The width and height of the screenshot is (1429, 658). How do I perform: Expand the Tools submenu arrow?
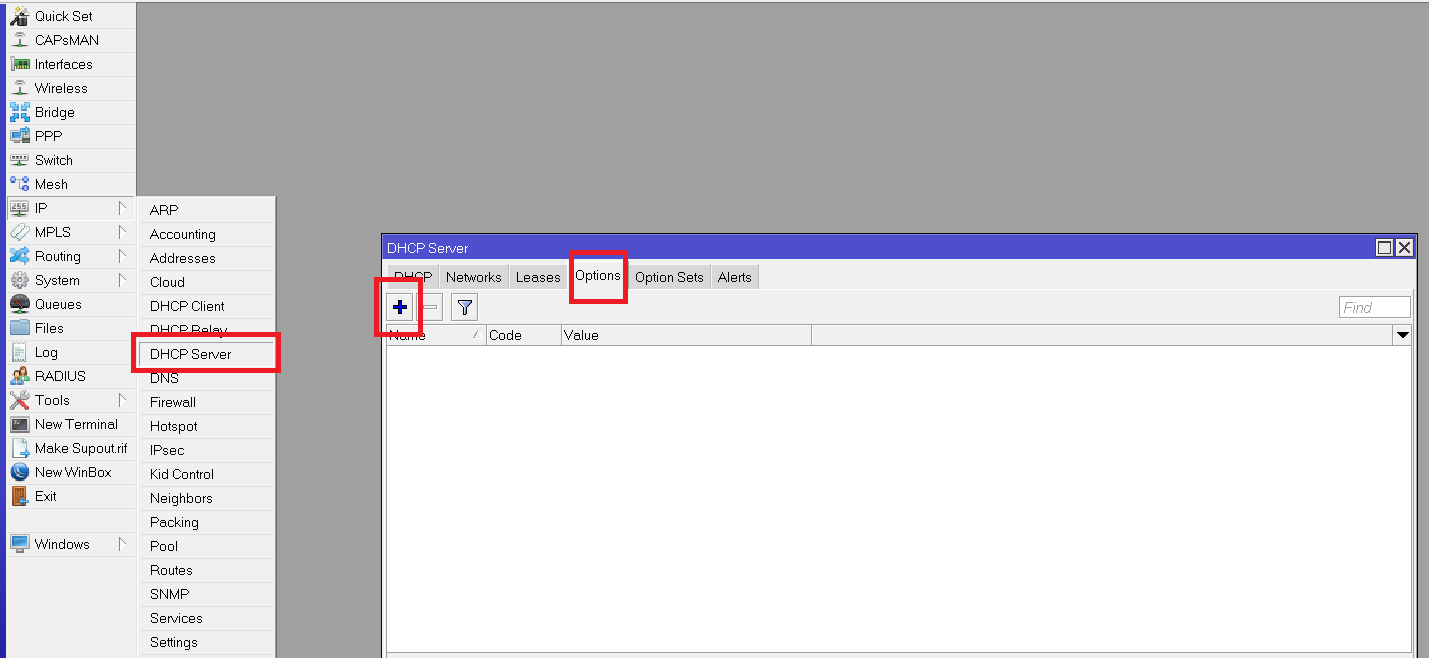(x=122, y=400)
